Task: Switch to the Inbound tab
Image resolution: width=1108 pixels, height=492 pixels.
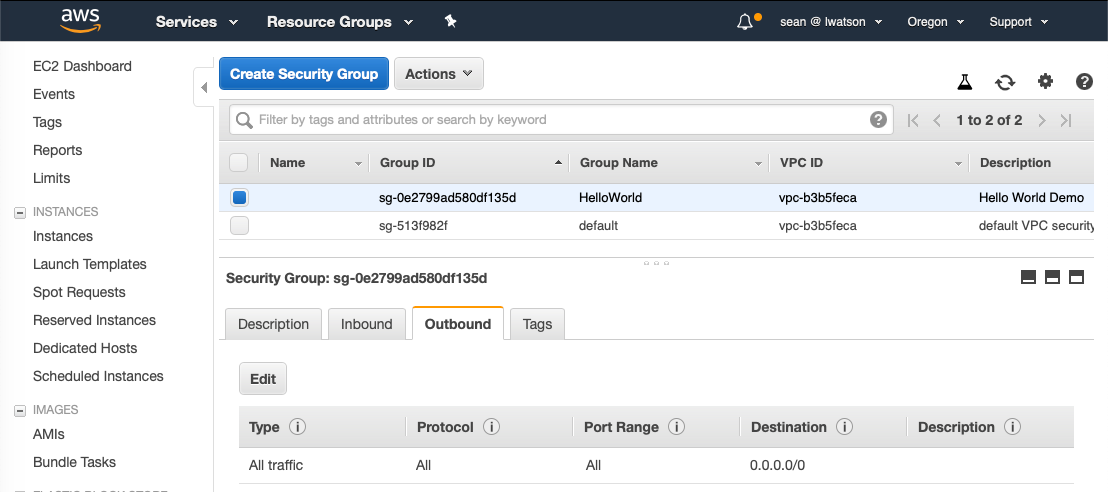Action: [367, 324]
